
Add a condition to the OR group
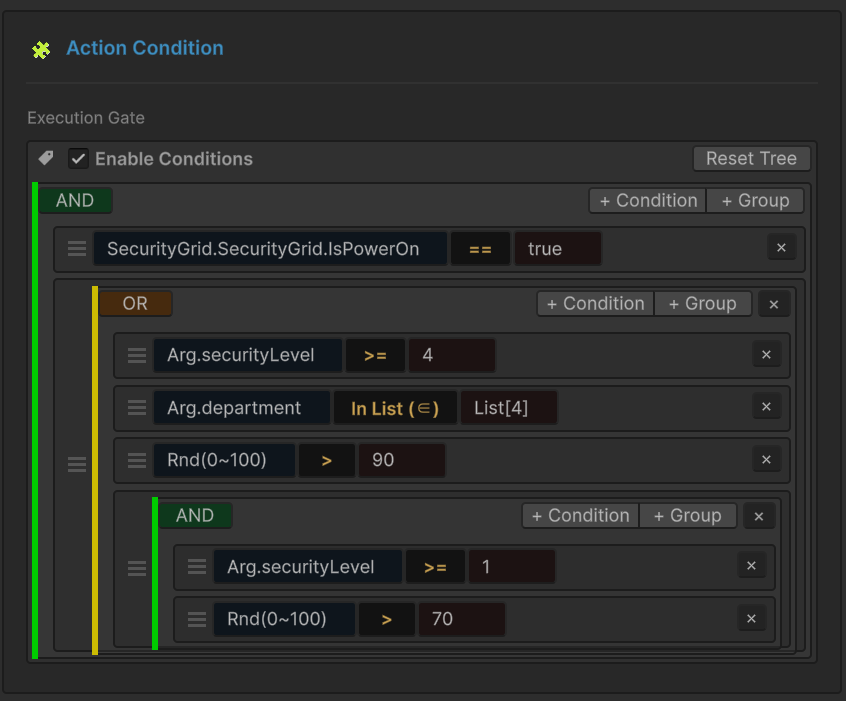(x=595, y=304)
